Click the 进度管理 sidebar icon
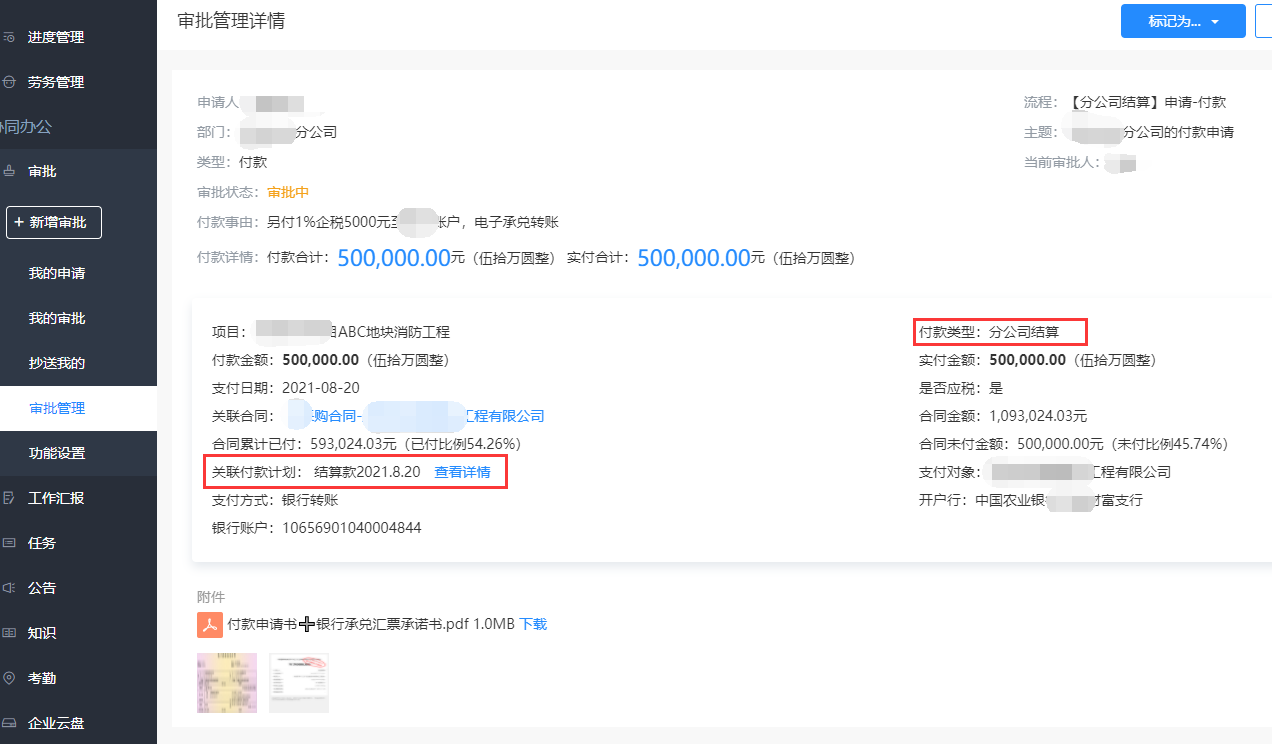This screenshot has width=1272, height=744. tap(9, 38)
